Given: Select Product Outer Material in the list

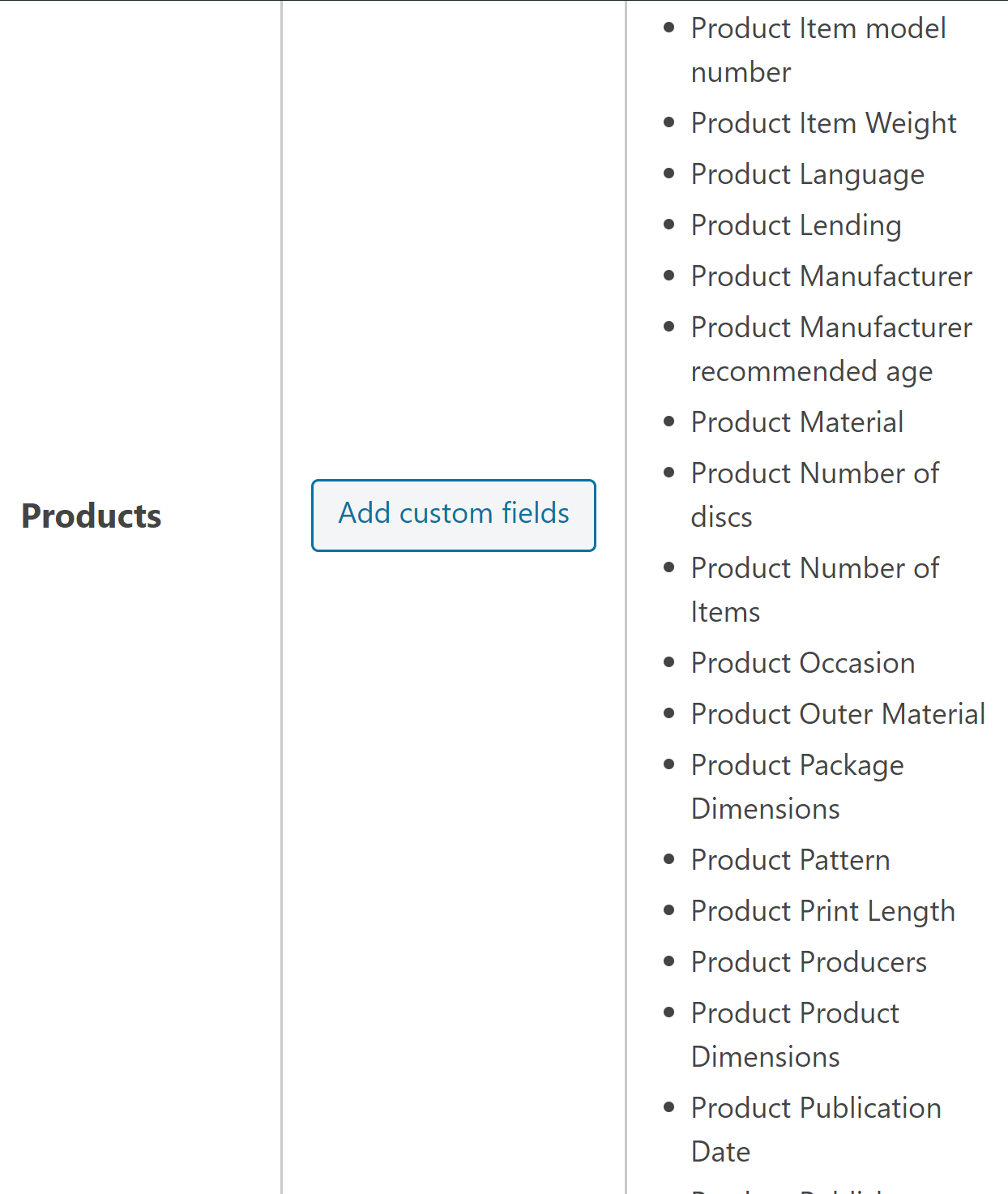Looking at the screenshot, I should [x=838, y=714].
